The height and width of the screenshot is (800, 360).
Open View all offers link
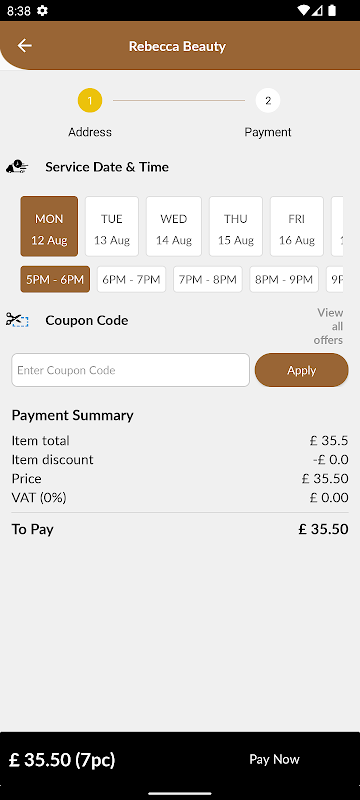329,326
